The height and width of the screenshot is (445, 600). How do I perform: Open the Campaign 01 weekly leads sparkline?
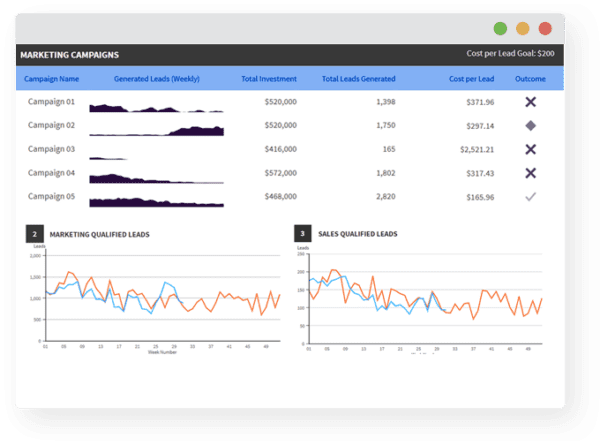pos(157,108)
